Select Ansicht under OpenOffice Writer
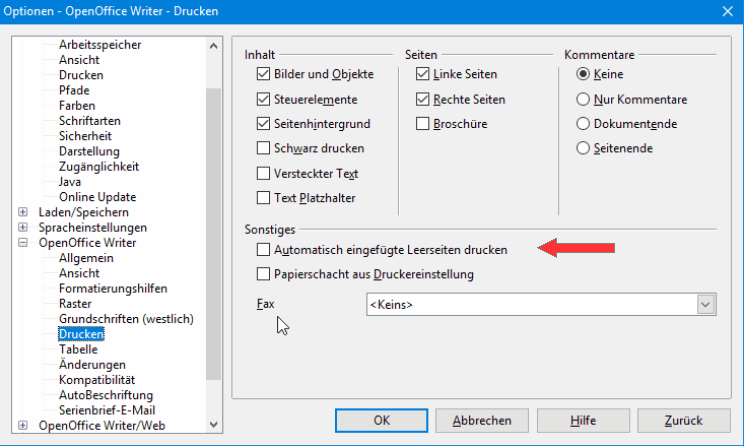744x447 pixels. click(x=79, y=273)
